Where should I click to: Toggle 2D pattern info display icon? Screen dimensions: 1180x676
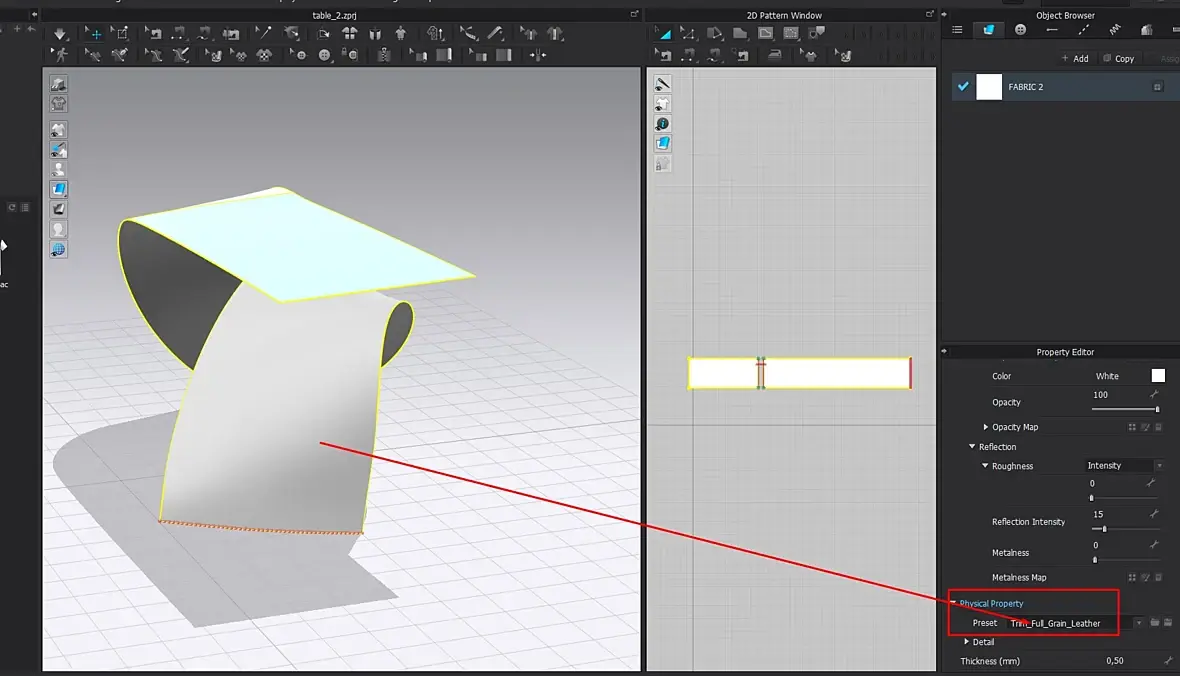tap(662, 124)
